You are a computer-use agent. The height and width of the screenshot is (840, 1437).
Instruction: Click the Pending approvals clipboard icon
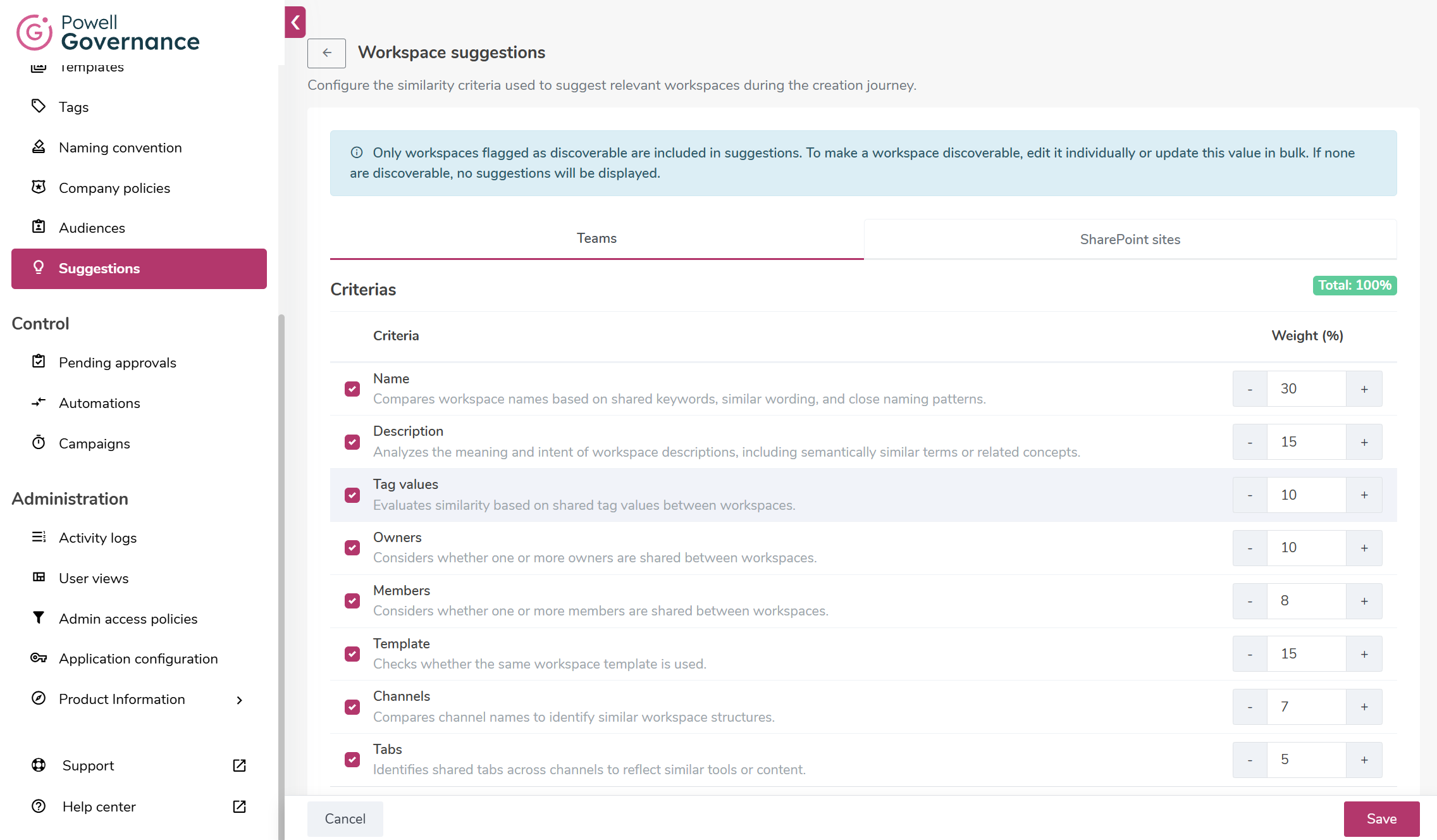39,362
